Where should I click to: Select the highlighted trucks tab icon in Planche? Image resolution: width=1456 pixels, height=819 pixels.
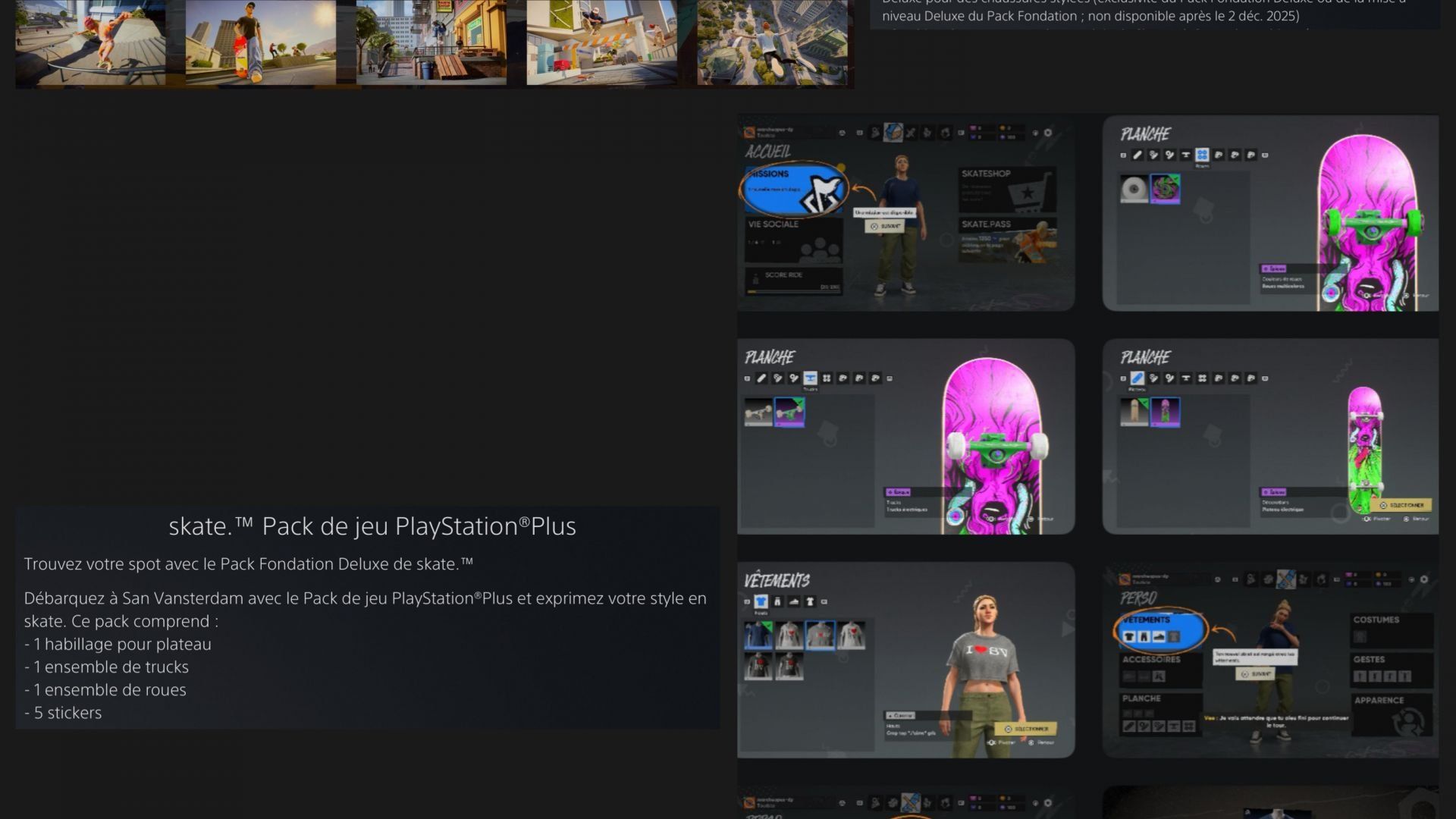pos(810,378)
